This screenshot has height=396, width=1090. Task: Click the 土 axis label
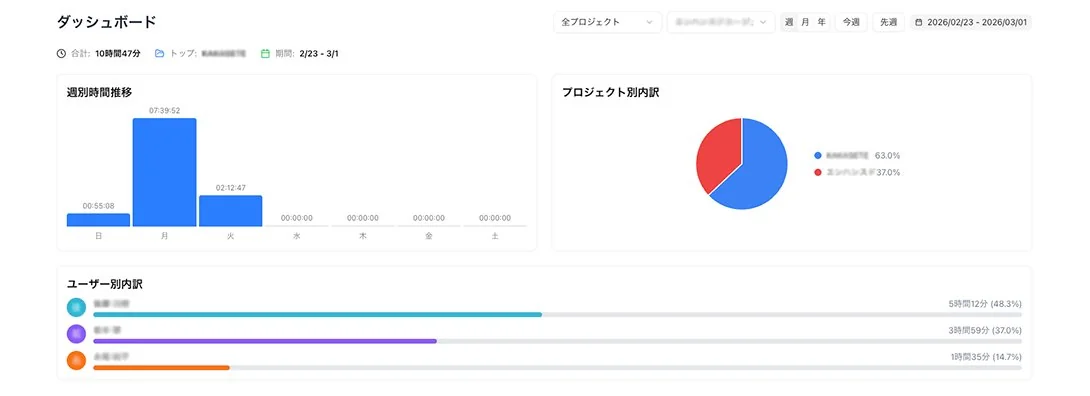pyautogui.click(x=495, y=236)
